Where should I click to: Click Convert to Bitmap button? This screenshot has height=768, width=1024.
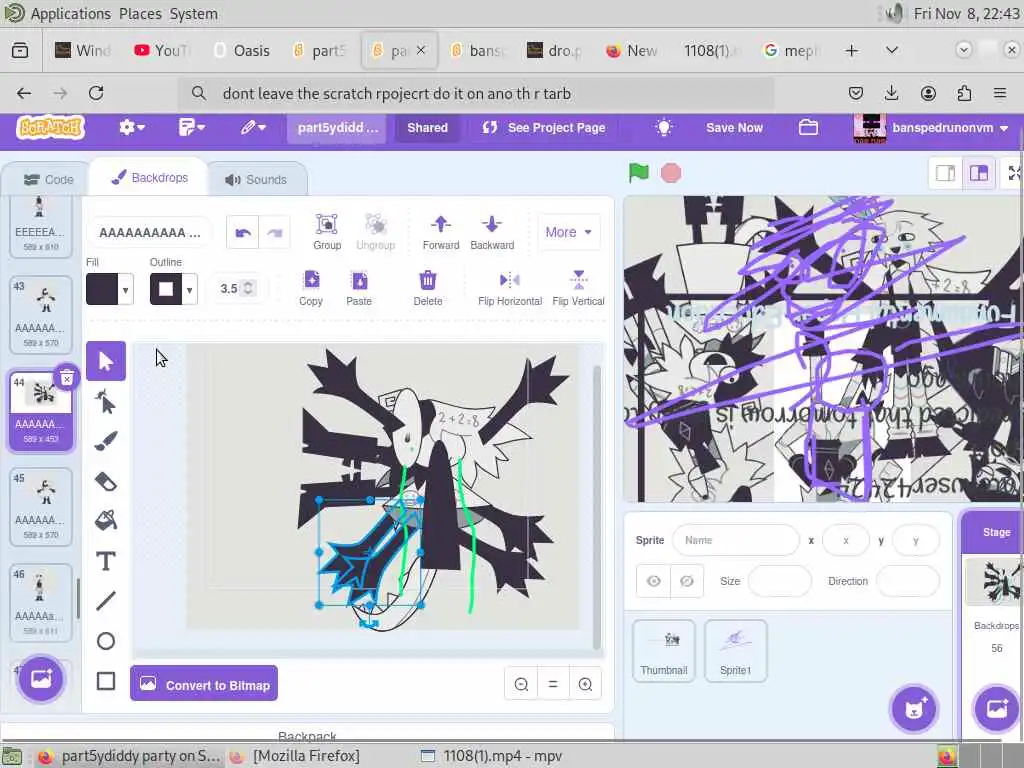[204, 684]
